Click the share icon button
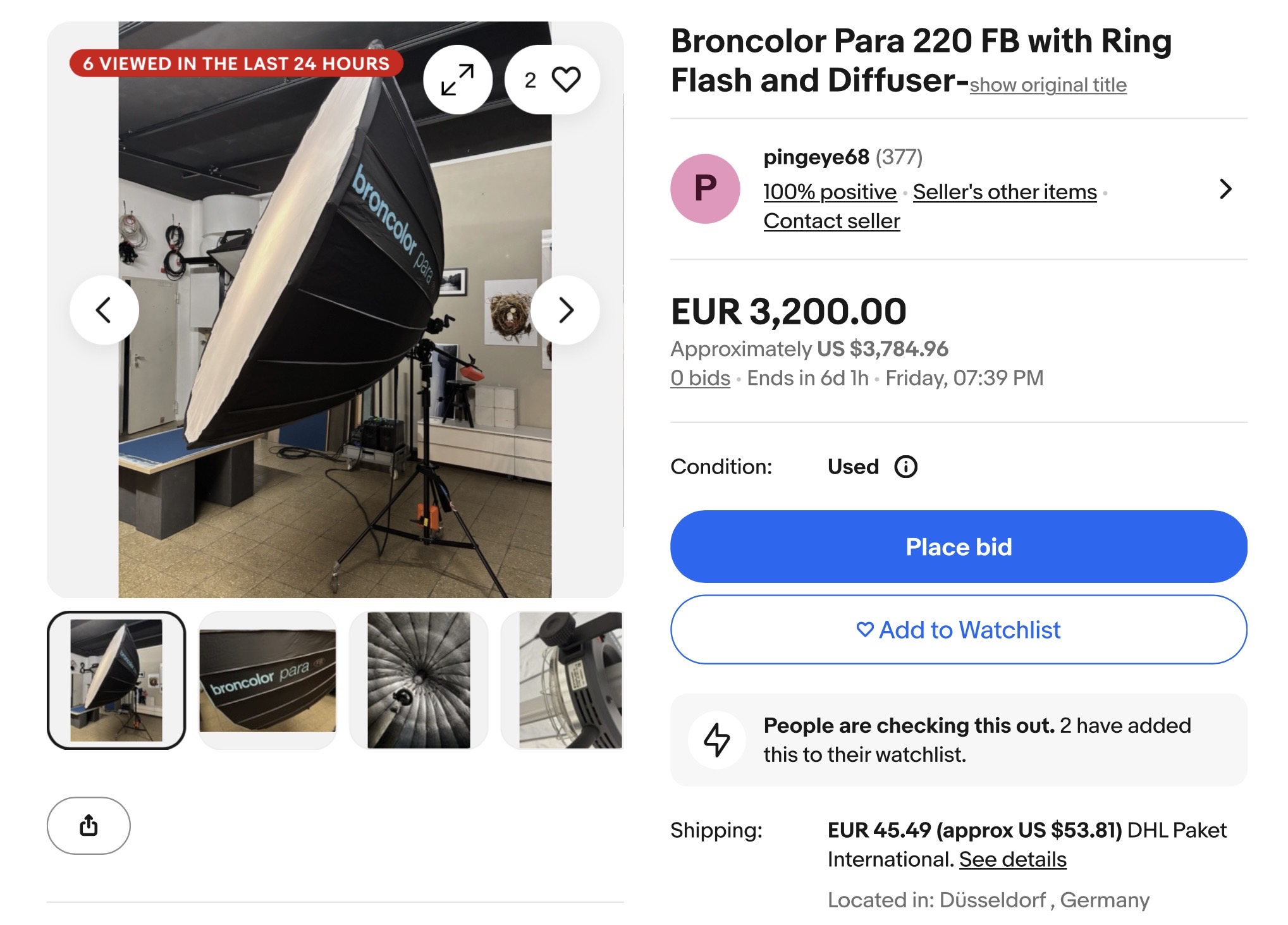The image size is (1288, 925). (x=89, y=825)
